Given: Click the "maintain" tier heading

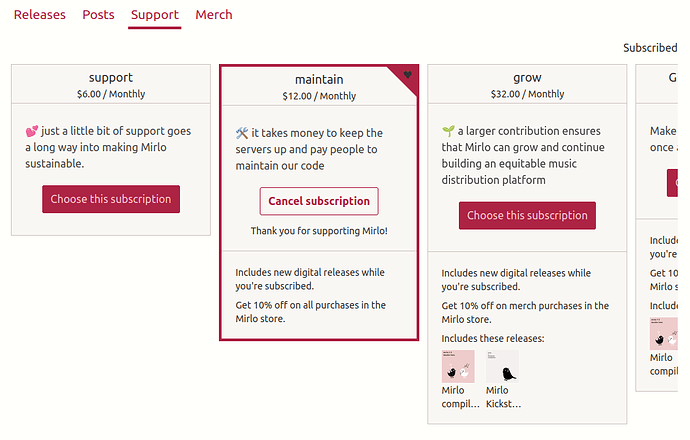Looking at the screenshot, I should click(319, 78).
